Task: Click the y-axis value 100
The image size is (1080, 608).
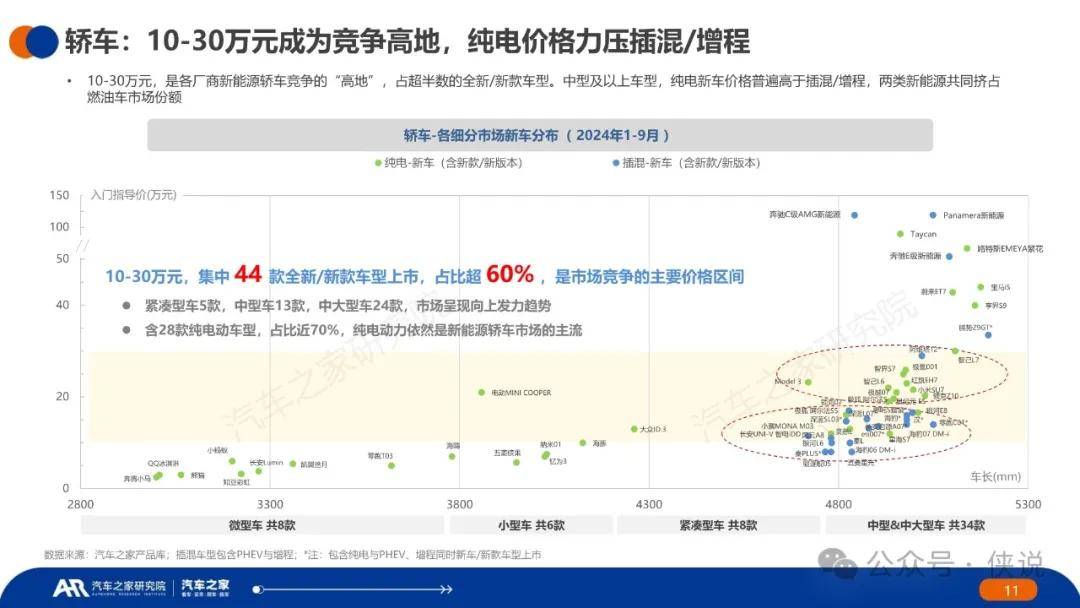Action: 59,227
